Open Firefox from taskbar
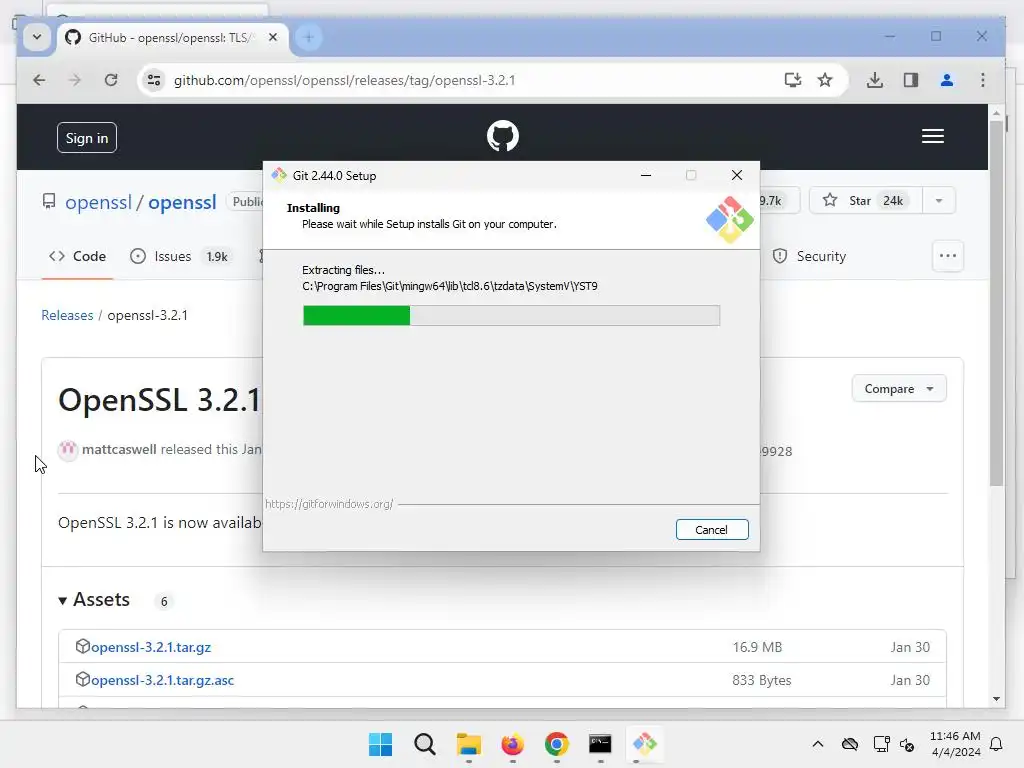The image size is (1024, 768). 513,744
